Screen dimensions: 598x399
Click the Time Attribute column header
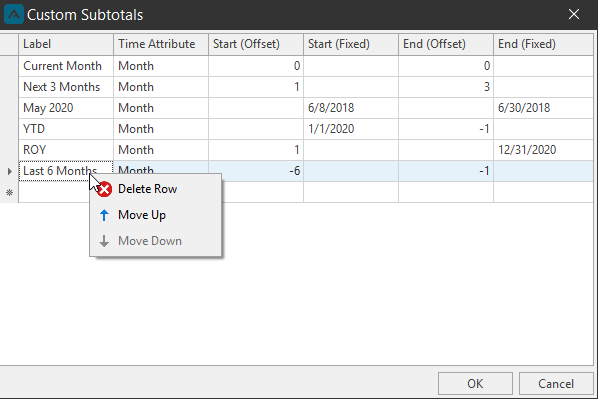tap(161, 44)
